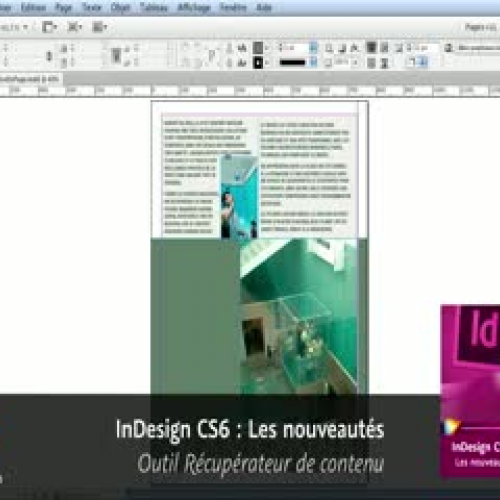
Task: Open the view options dropdown icon
Action: [49, 27]
